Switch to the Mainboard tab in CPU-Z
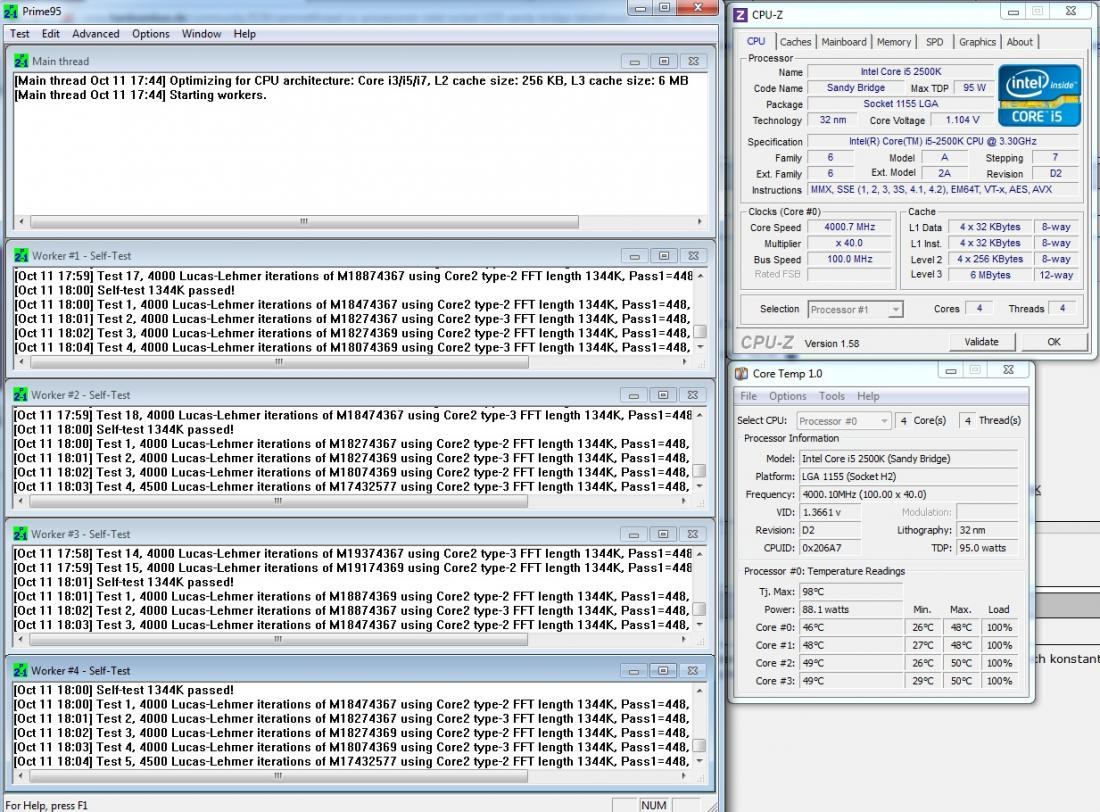 (x=843, y=42)
